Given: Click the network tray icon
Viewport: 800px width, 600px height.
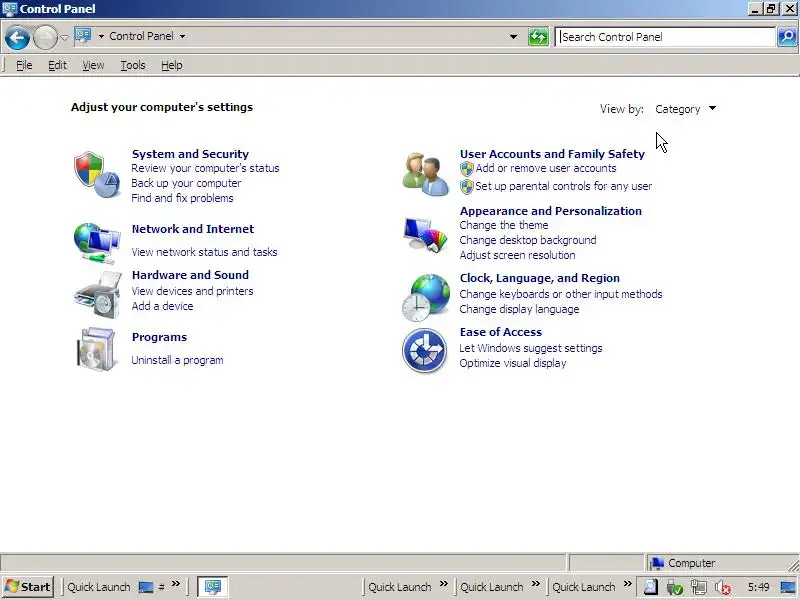Looking at the screenshot, I should click(698, 587).
